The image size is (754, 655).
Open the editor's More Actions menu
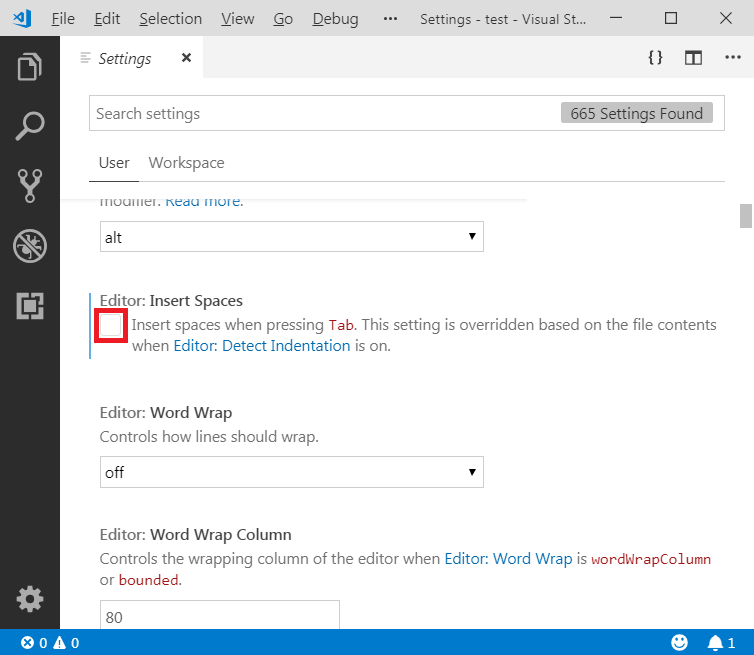733,57
